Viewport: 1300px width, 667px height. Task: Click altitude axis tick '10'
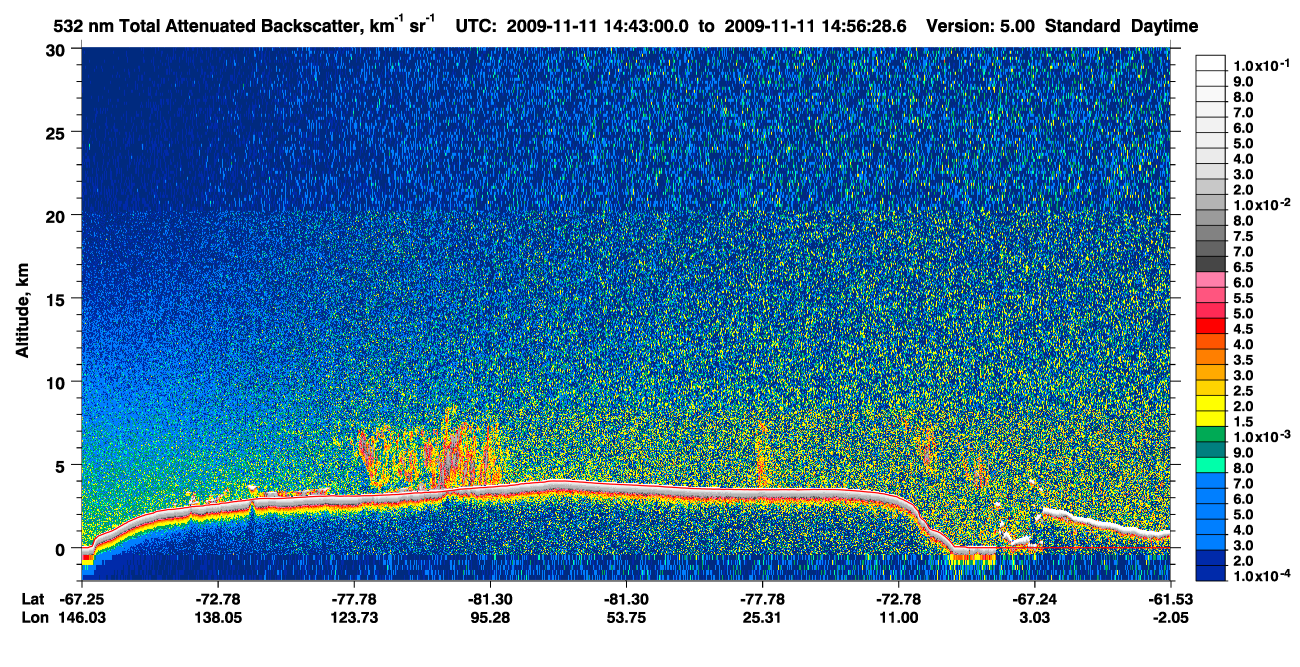[56, 381]
